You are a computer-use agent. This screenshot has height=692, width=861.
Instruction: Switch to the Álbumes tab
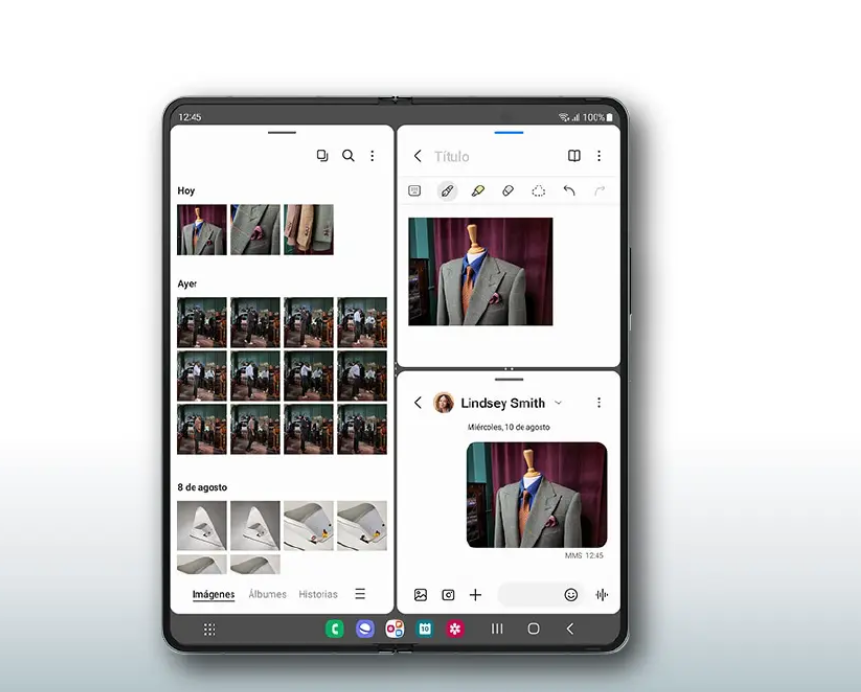(267, 594)
